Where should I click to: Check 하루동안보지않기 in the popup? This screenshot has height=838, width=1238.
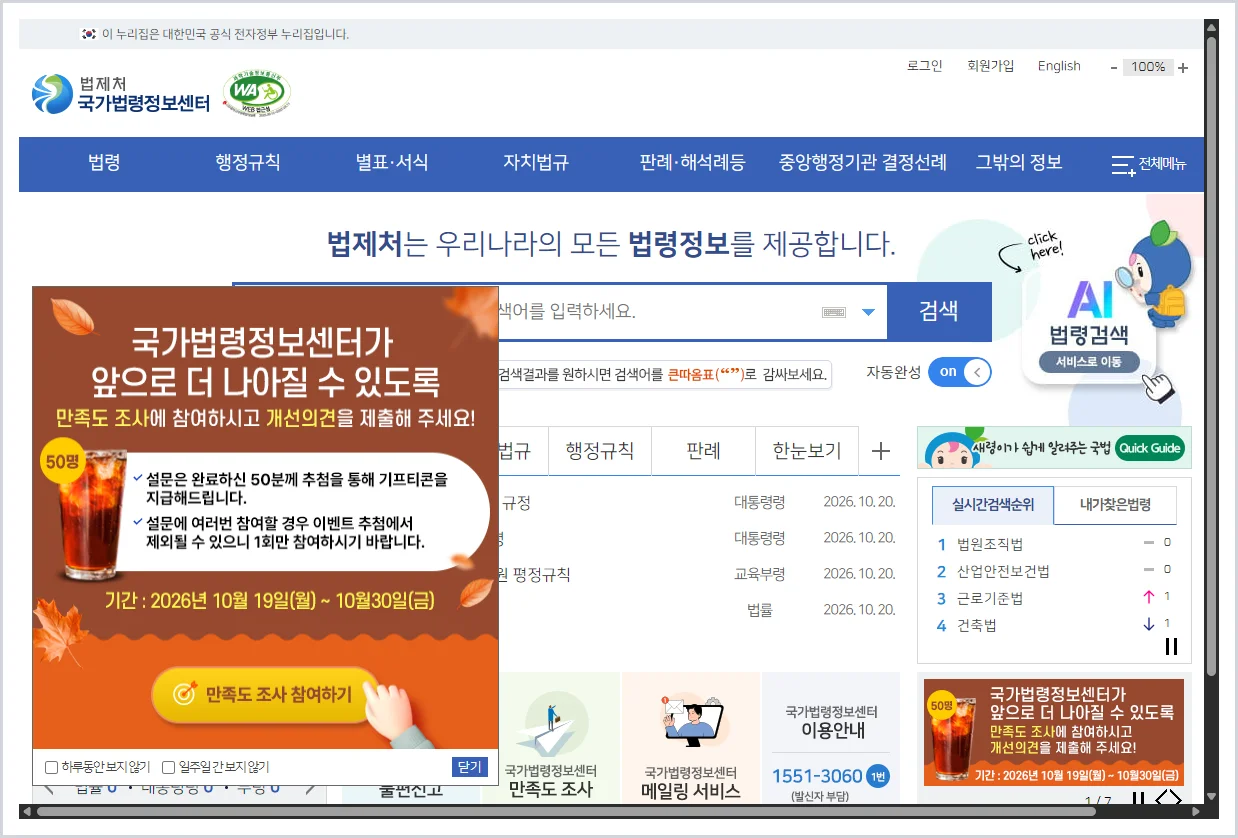[x=51, y=768]
